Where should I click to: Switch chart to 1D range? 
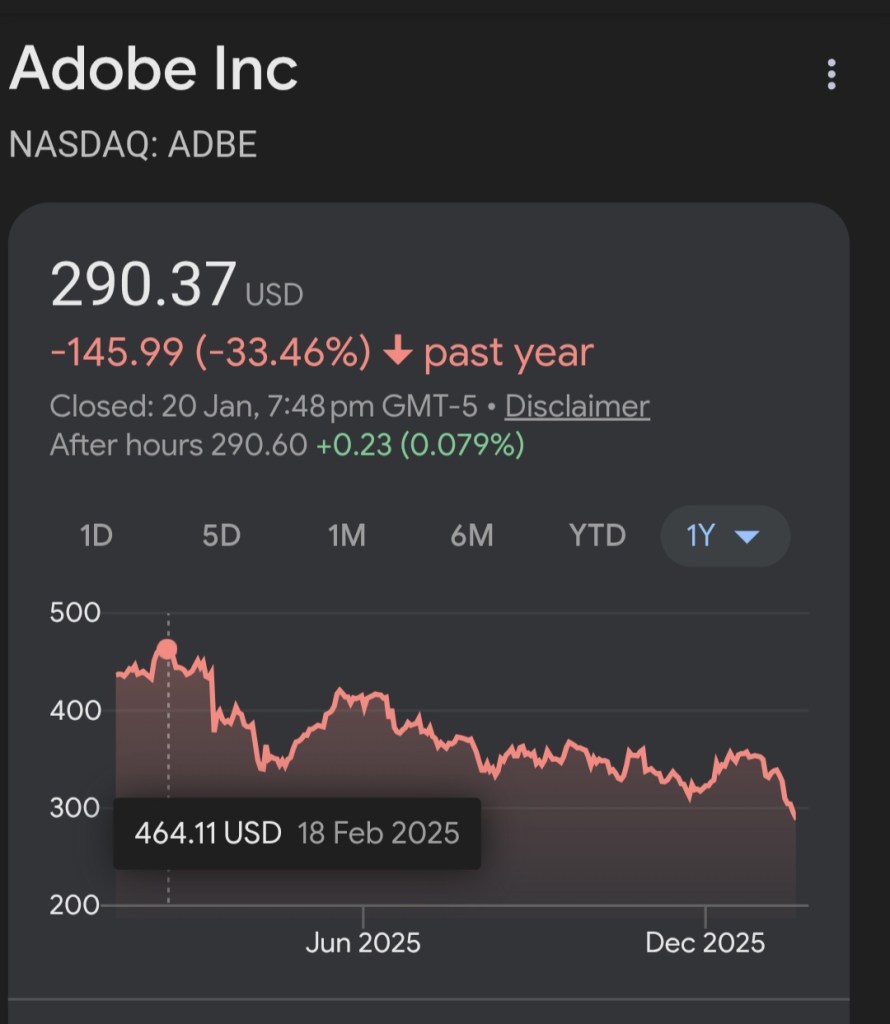(96, 536)
